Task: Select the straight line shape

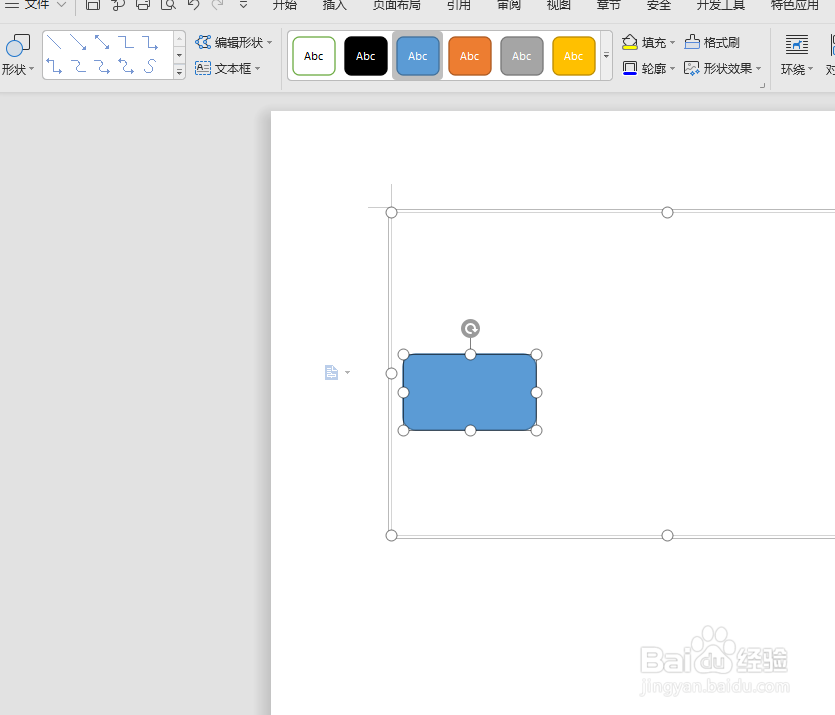Action: pos(54,42)
